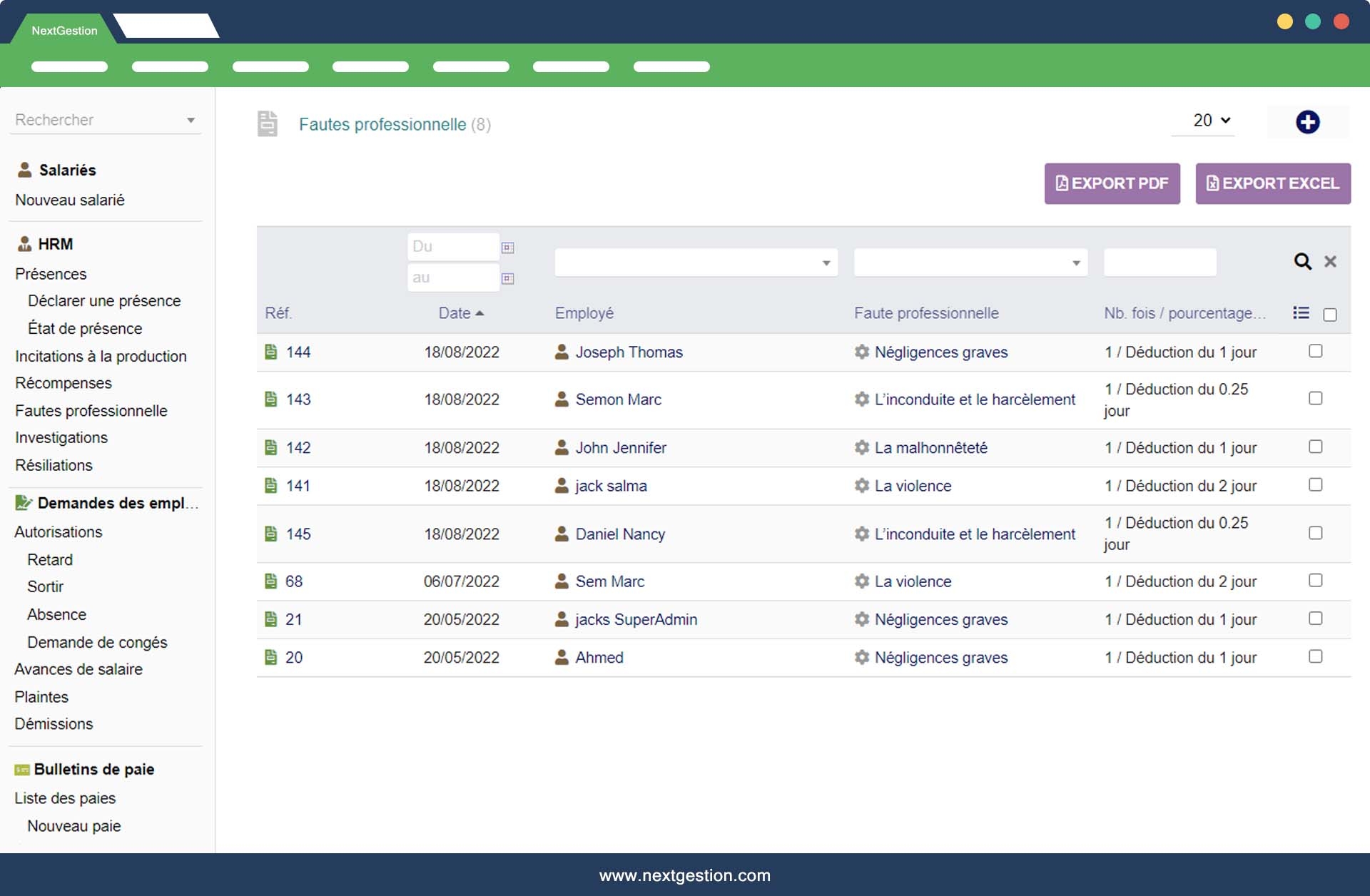Screen dimensions: 1370x896
Task: Open calendar picker for au date field
Action: pyautogui.click(x=507, y=278)
